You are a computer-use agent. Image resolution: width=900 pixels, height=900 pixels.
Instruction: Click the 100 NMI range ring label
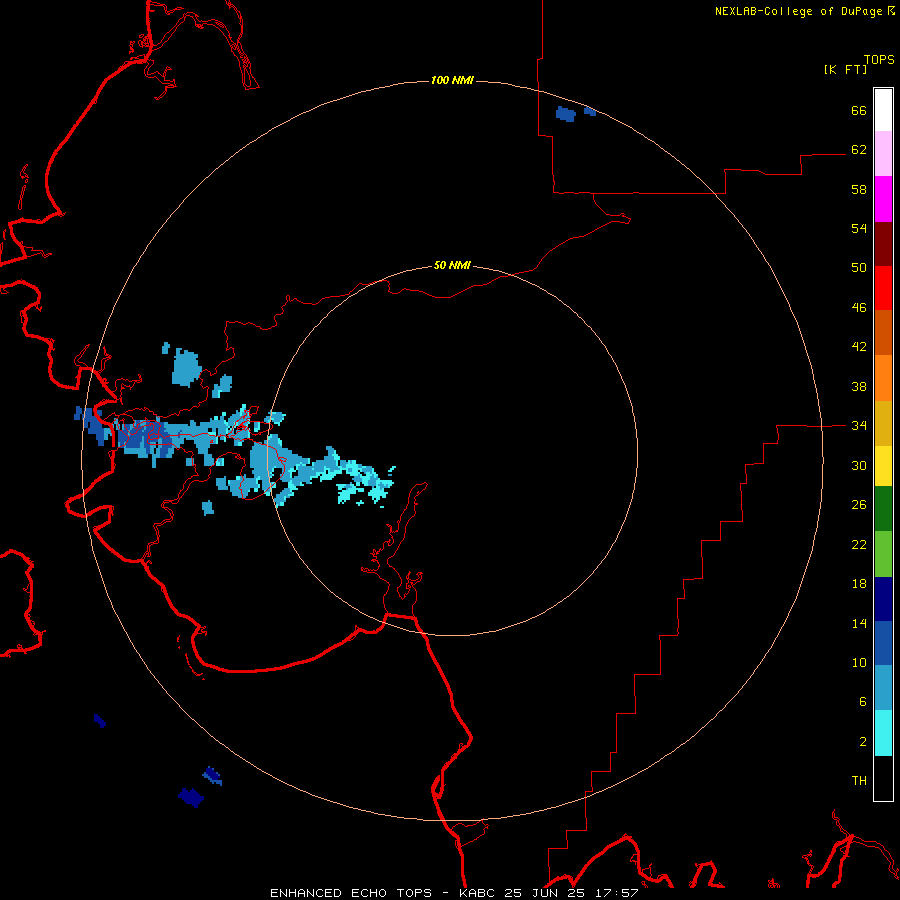click(452, 80)
